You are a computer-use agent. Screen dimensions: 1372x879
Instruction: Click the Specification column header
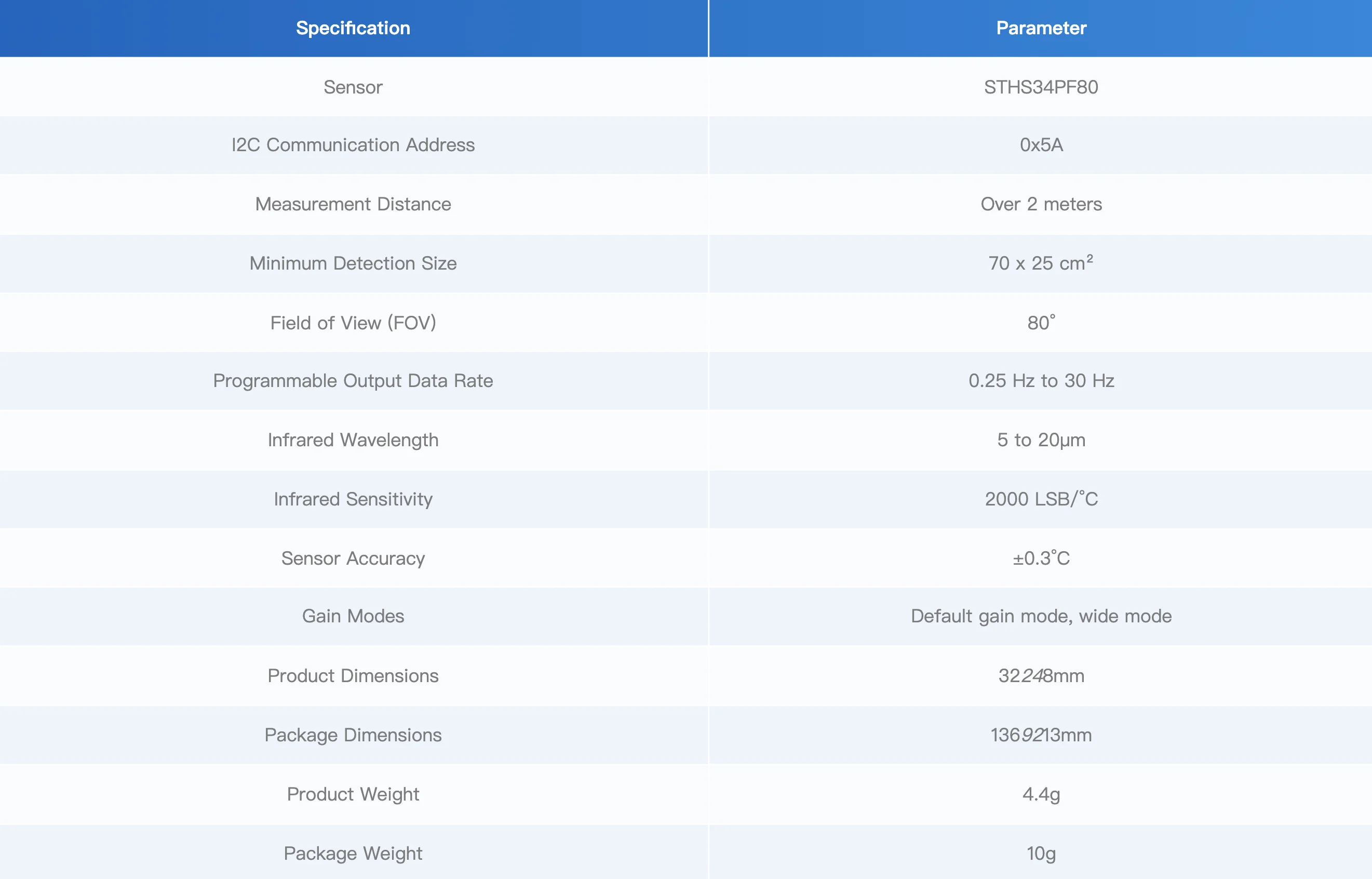tap(353, 28)
